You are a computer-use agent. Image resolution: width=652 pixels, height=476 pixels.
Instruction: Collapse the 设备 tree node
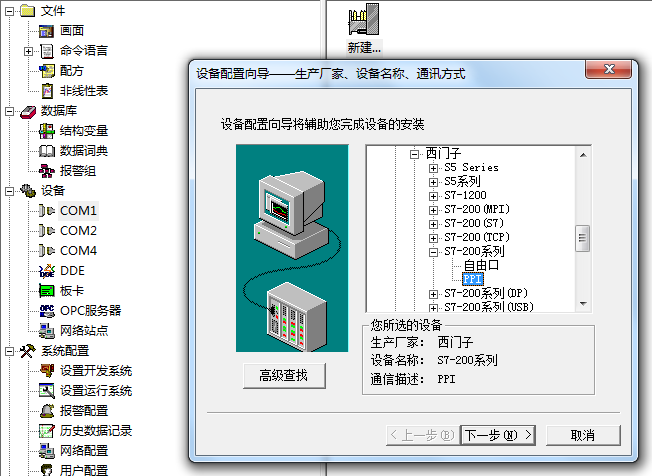9,191
